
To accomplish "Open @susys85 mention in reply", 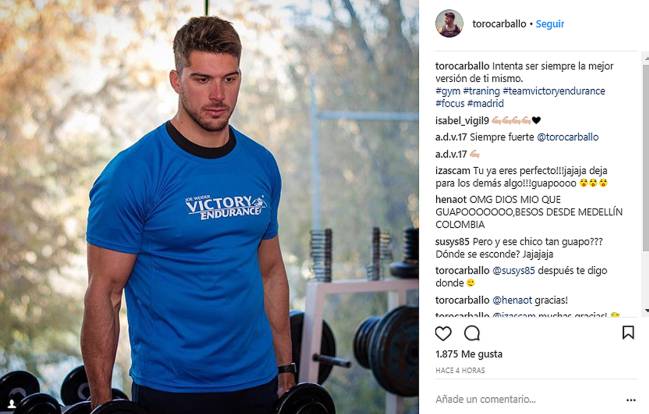I will click(x=513, y=271).
